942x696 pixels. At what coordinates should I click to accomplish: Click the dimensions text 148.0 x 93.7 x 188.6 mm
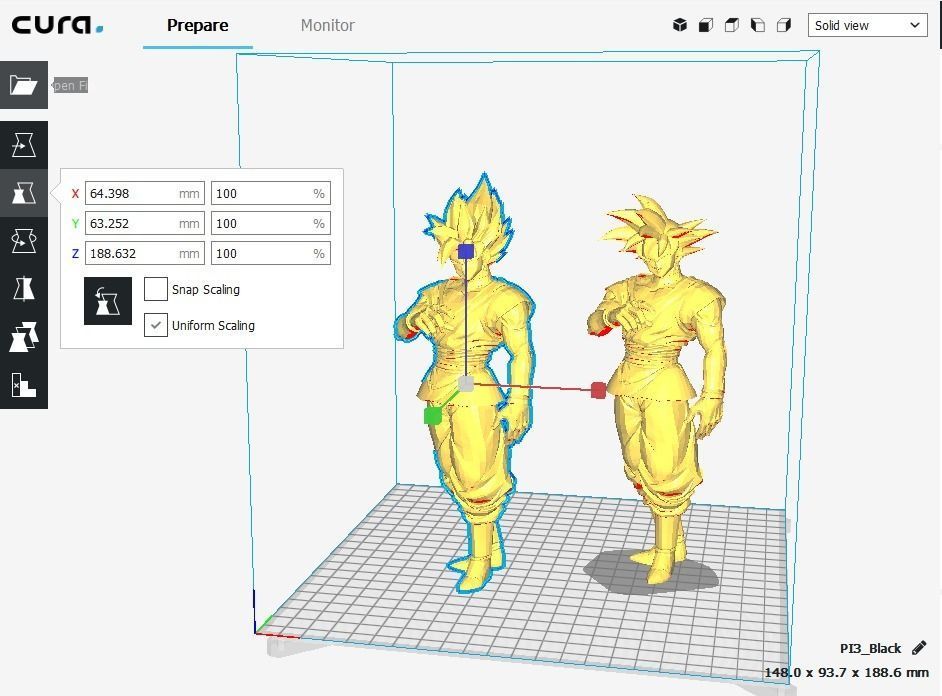click(846, 673)
